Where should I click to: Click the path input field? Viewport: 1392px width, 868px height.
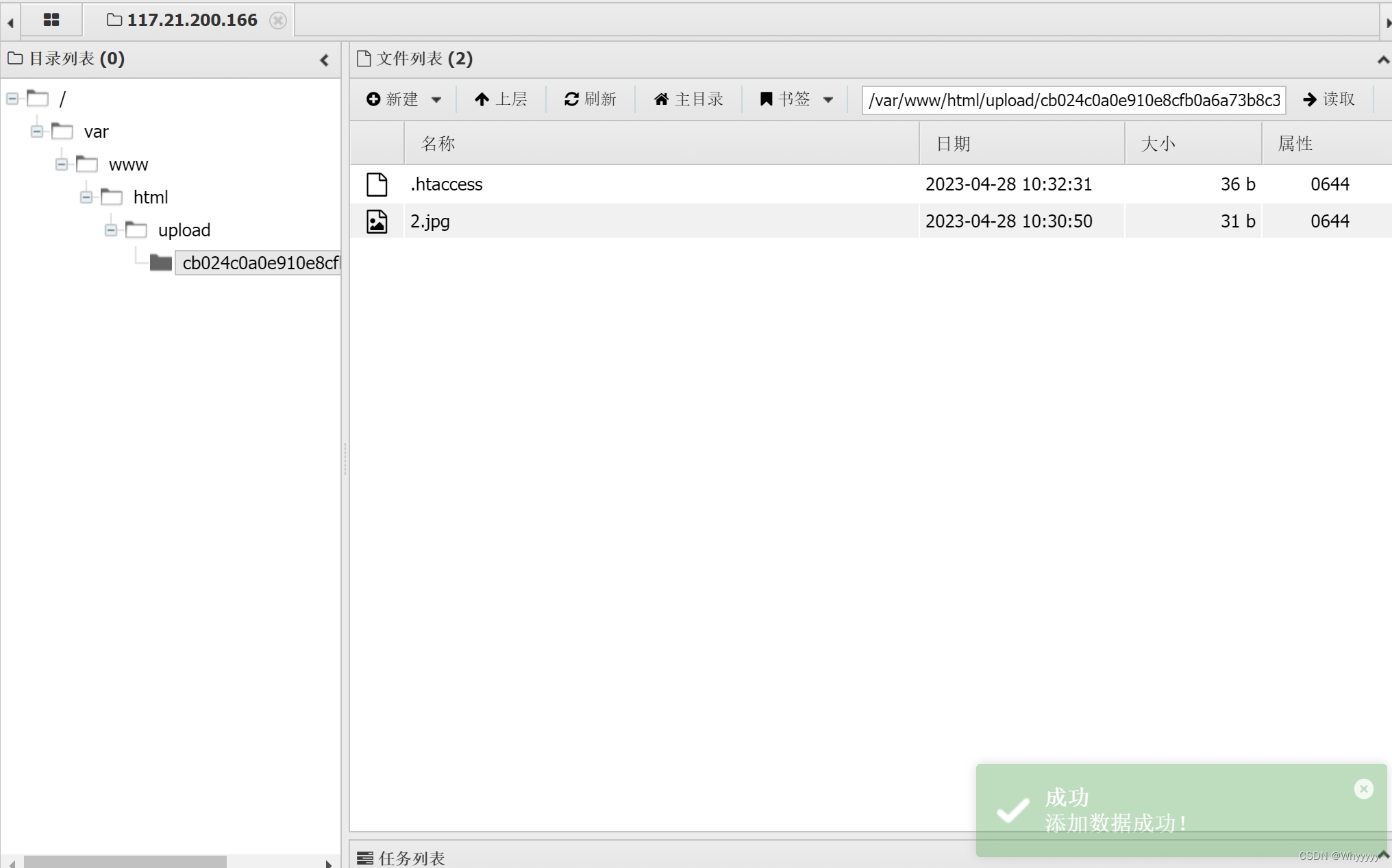click(x=1073, y=100)
